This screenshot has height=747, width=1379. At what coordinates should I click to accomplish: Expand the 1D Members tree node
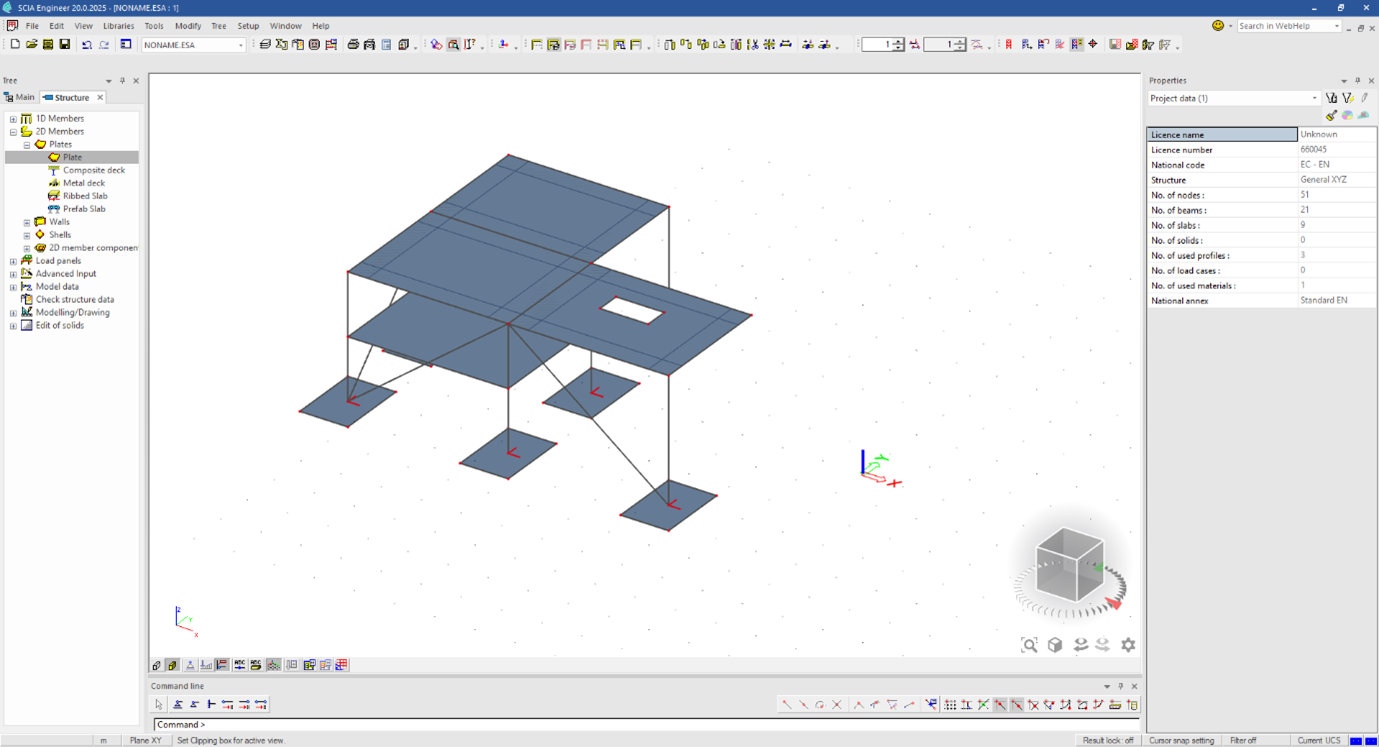pyautogui.click(x=13, y=119)
